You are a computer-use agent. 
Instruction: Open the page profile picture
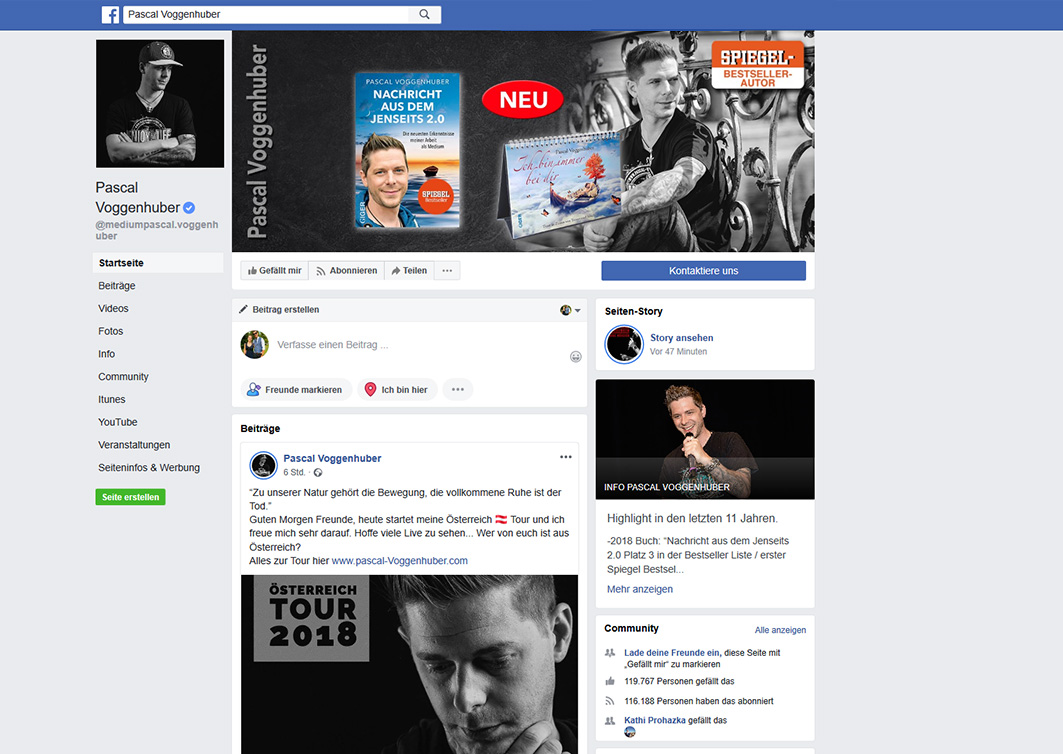pyautogui.click(x=160, y=104)
